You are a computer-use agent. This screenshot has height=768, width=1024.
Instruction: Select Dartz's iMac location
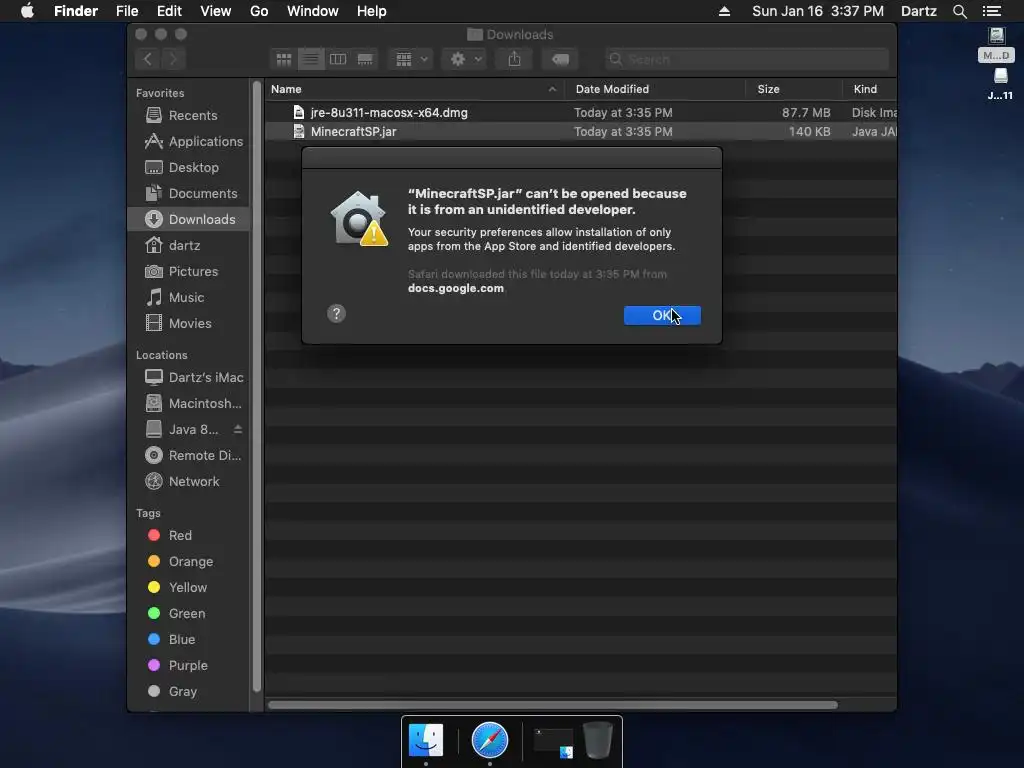(x=189, y=377)
